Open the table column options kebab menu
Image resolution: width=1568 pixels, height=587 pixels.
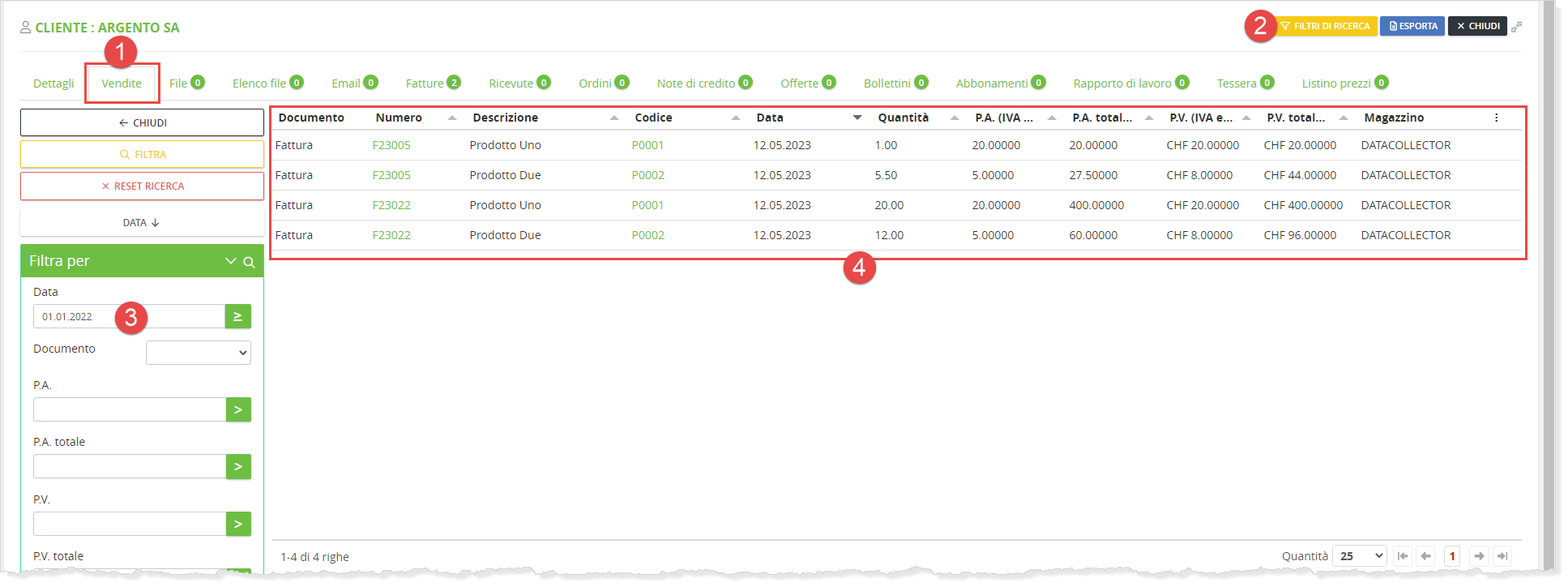point(1496,118)
